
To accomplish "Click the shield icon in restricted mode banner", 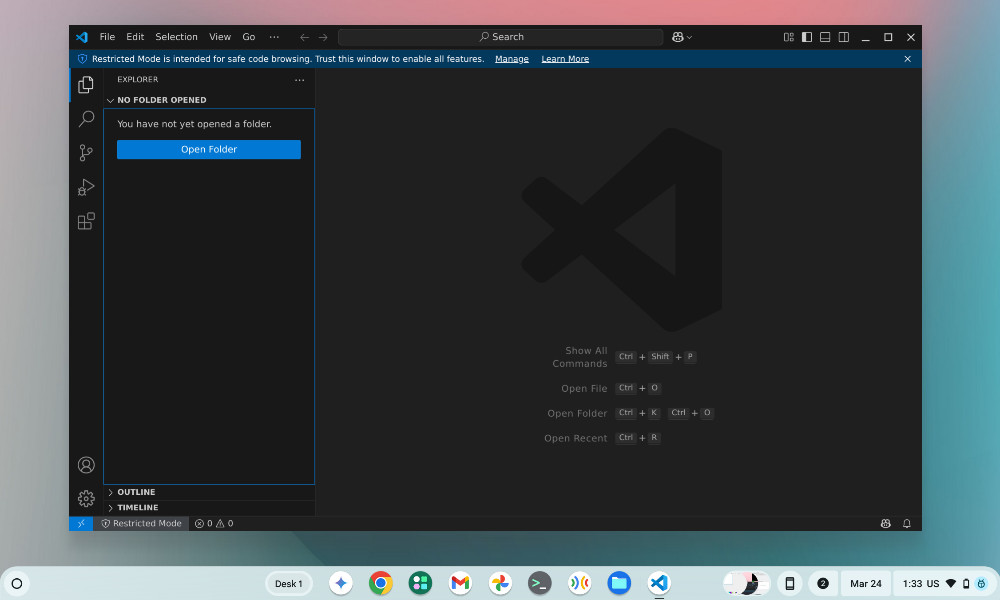I will (x=82, y=59).
